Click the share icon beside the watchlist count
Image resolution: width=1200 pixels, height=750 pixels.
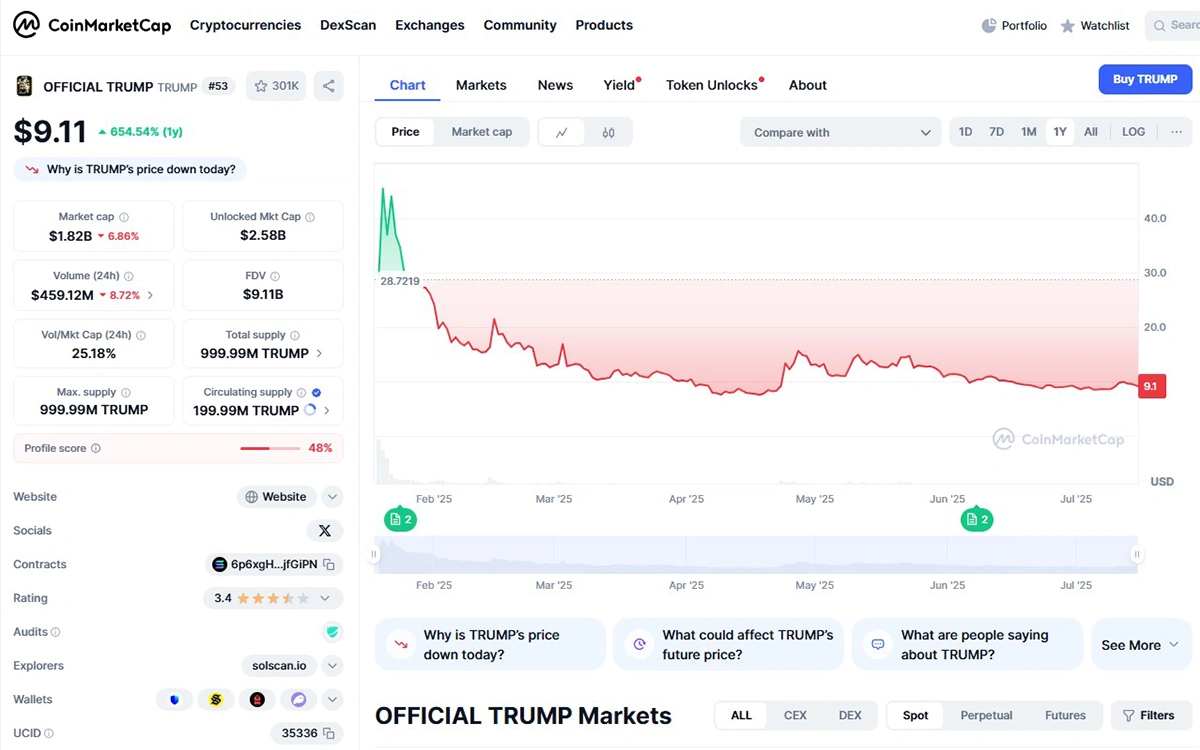click(328, 86)
